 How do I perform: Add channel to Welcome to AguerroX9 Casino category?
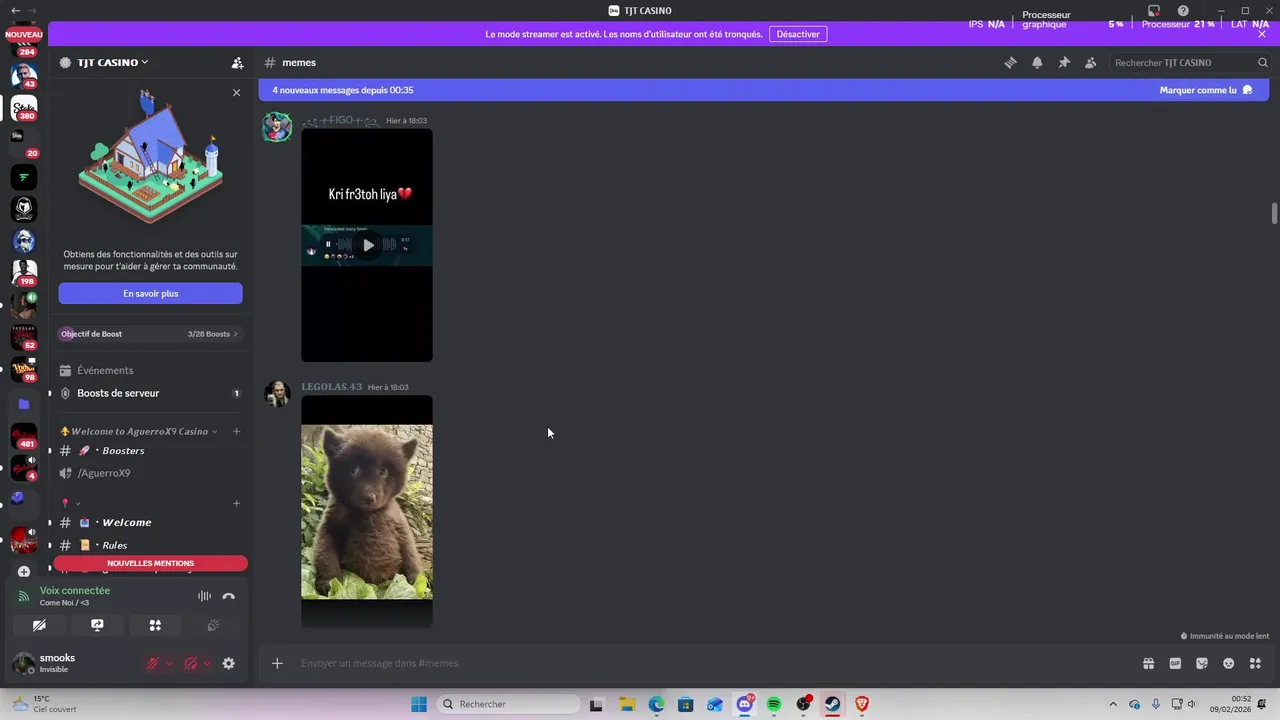click(x=237, y=431)
